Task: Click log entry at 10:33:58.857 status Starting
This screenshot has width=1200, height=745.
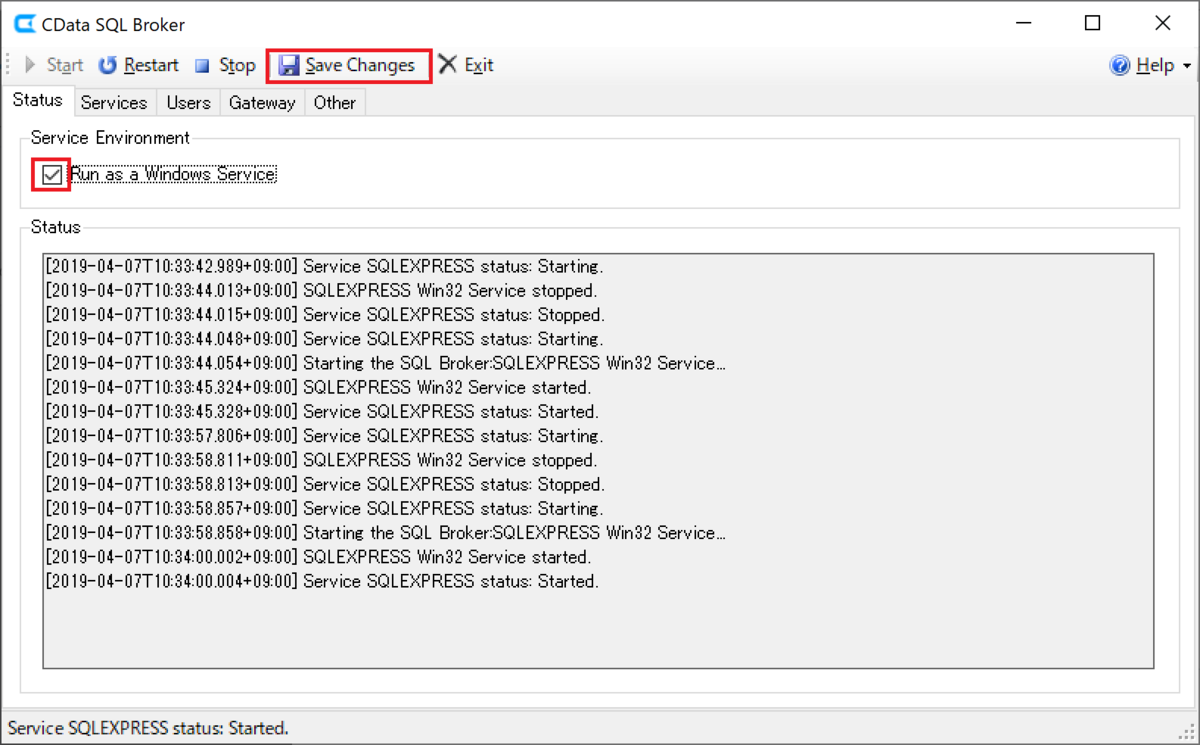Action: click(x=324, y=508)
